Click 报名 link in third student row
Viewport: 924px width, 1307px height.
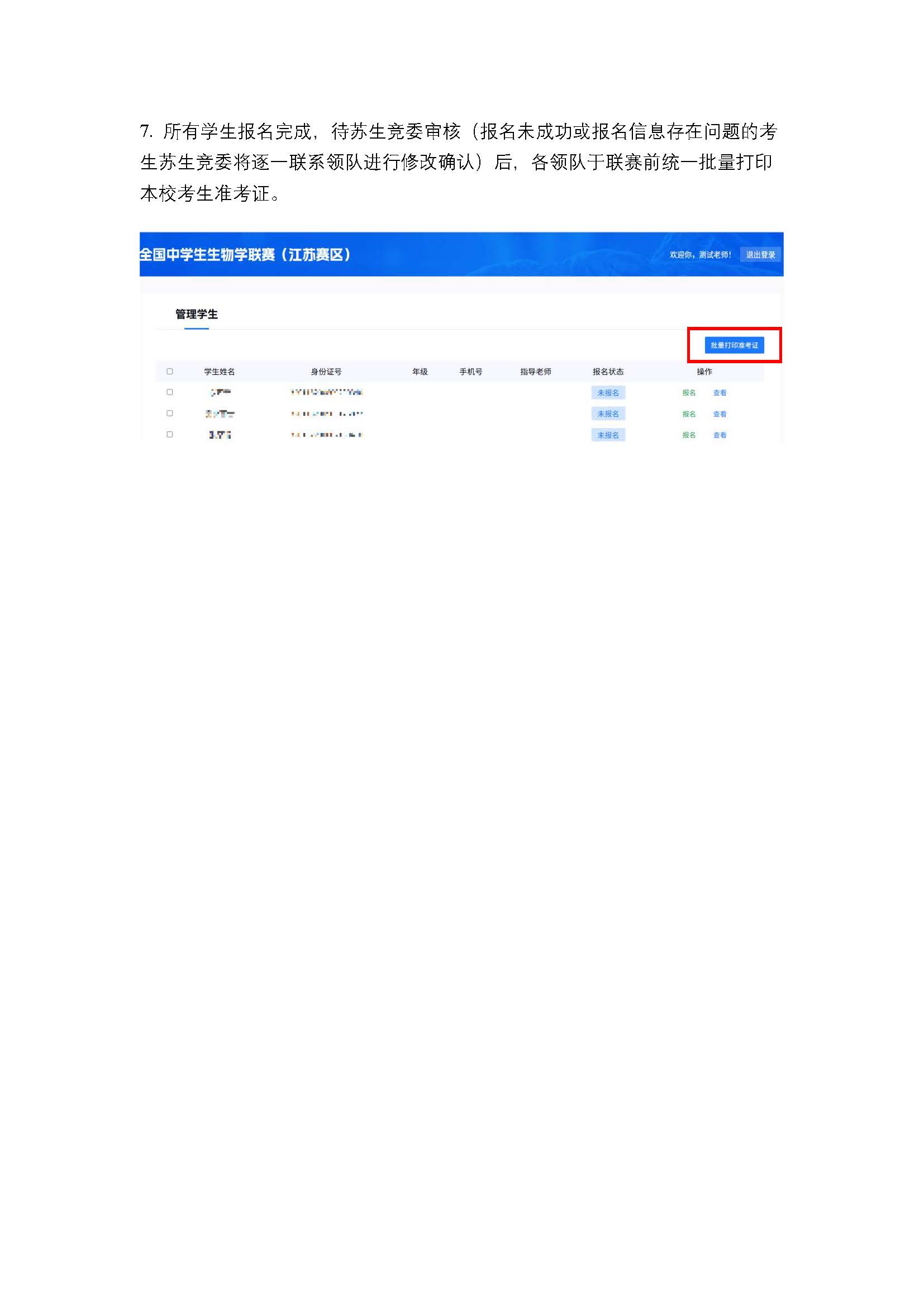(x=689, y=435)
